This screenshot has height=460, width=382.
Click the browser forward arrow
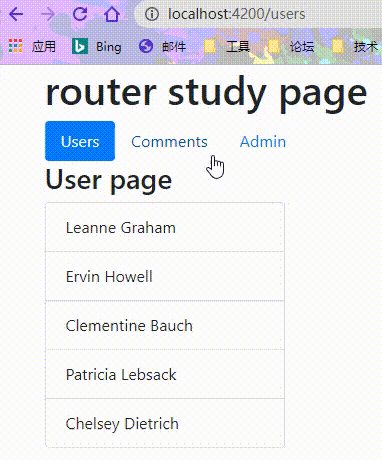tap(48, 14)
